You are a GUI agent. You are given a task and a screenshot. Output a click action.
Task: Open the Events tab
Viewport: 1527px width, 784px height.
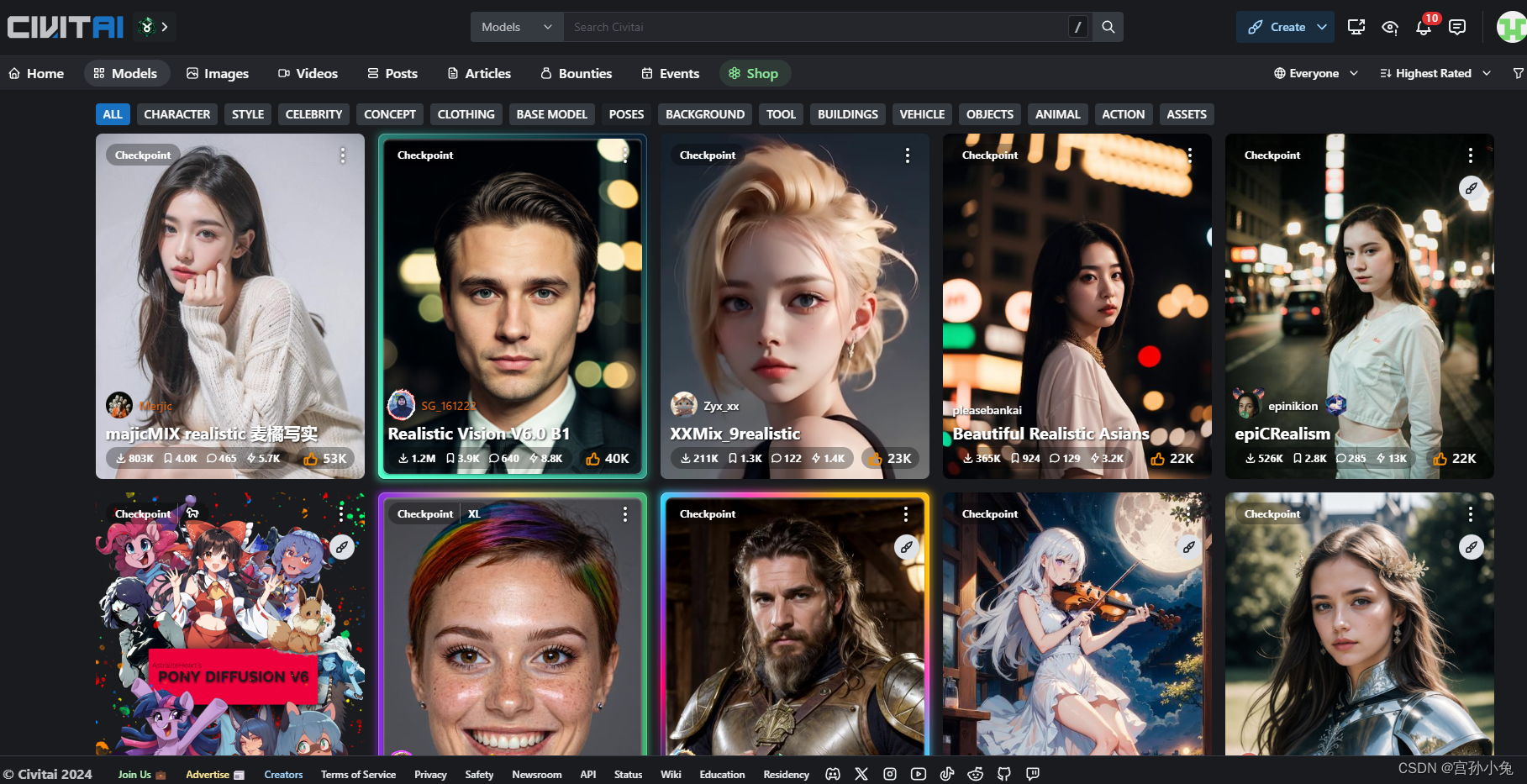[671, 73]
